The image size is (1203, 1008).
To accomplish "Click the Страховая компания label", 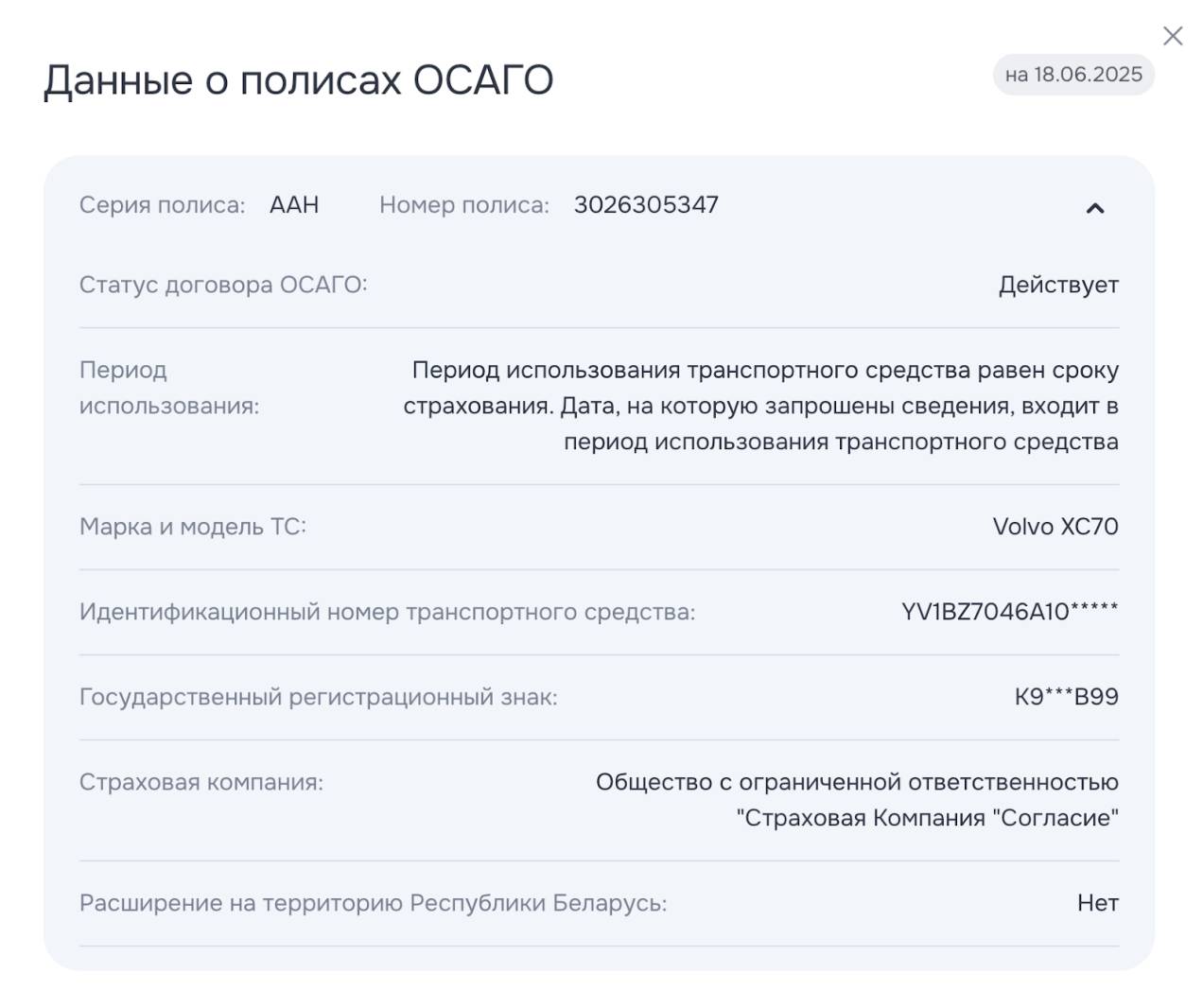I will click(201, 782).
